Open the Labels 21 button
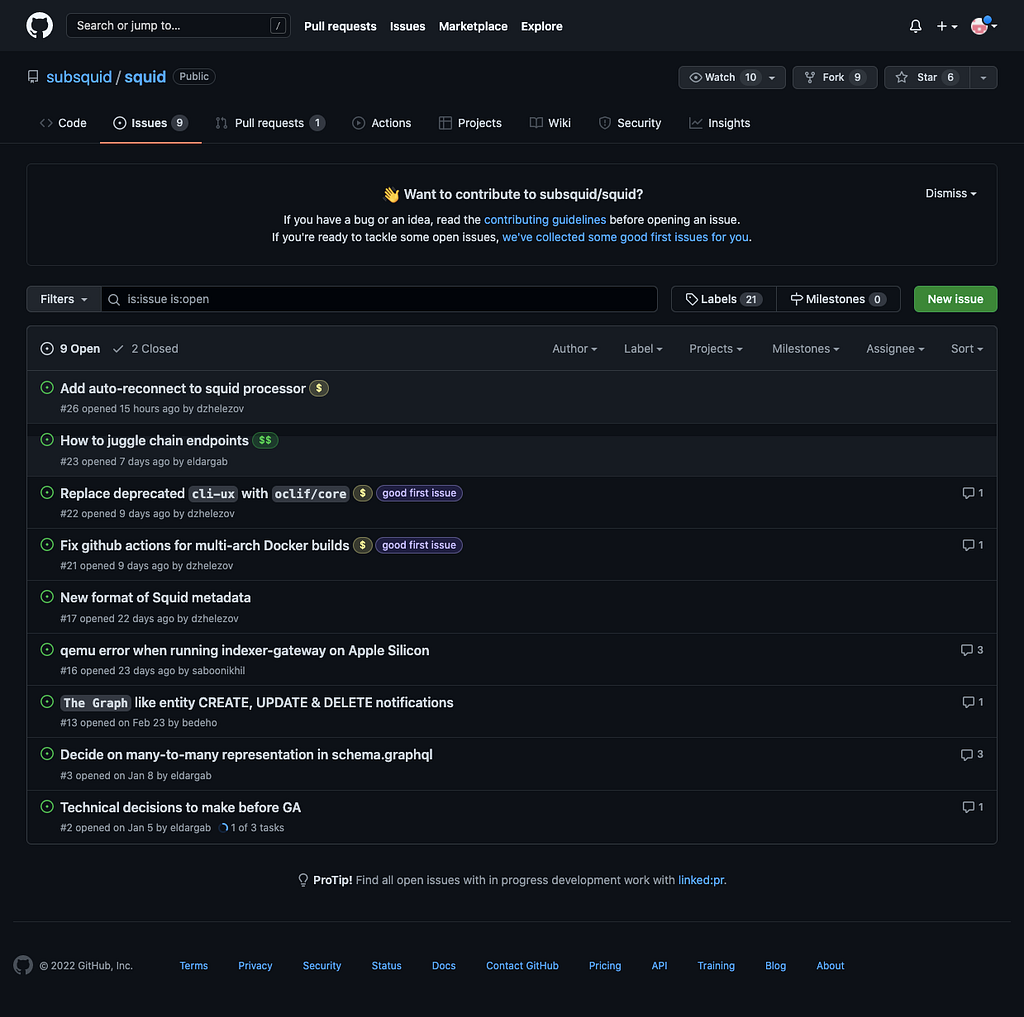Image resolution: width=1024 pixels, height=1017 pixels. pos(724,299)
